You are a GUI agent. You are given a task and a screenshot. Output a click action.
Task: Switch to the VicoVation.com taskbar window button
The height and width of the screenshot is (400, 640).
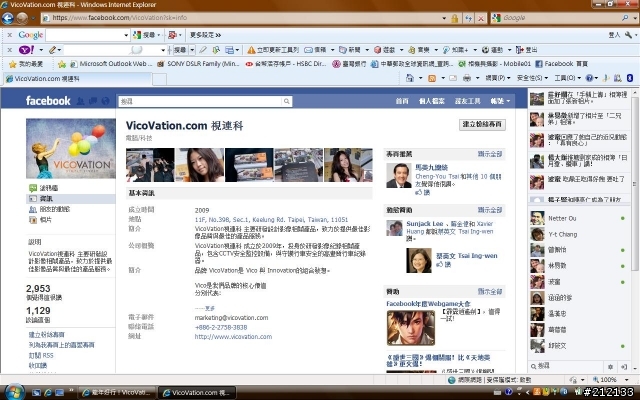coord(197,393)
